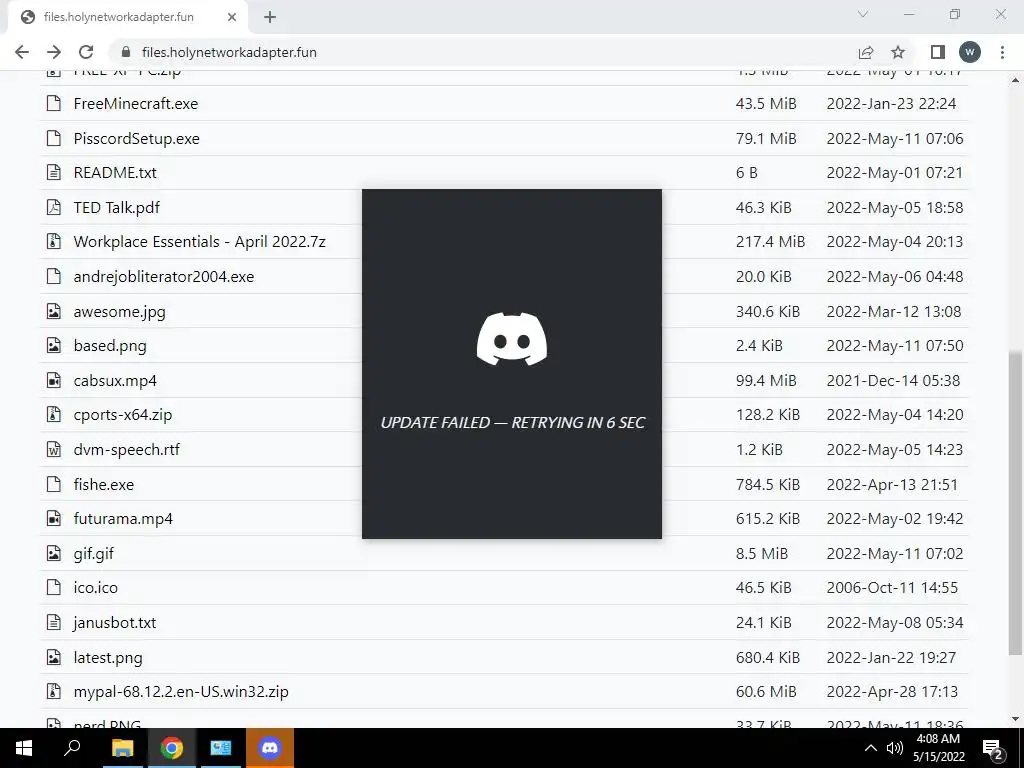Screen dimensions: 1024x768
Task: Open a new tab with the plus button
Action: (x=270, y=17)
